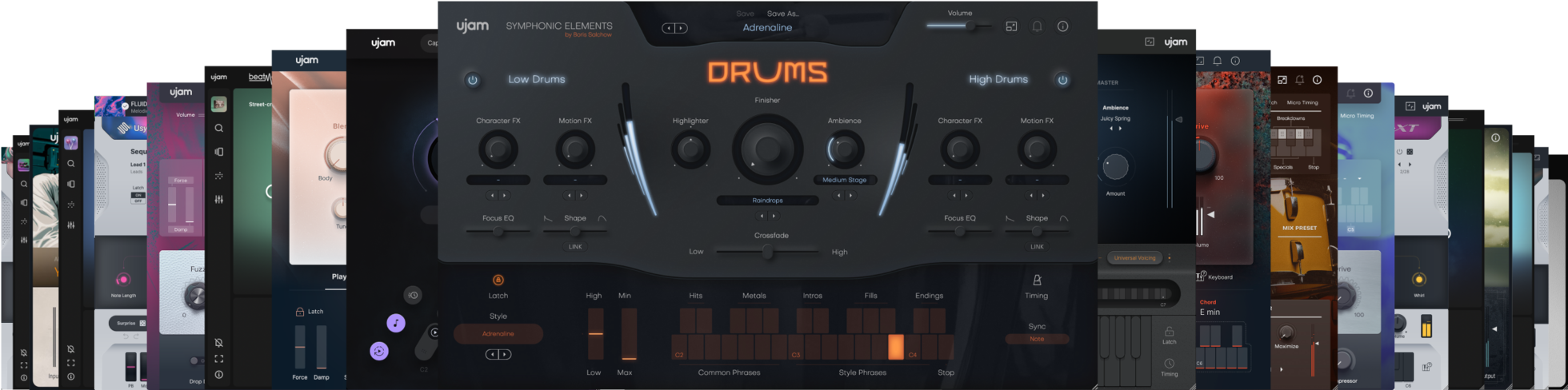Screen dimensions: 1568x390
Task: Click the gray history clock icon
Action: tap(413, 295)
